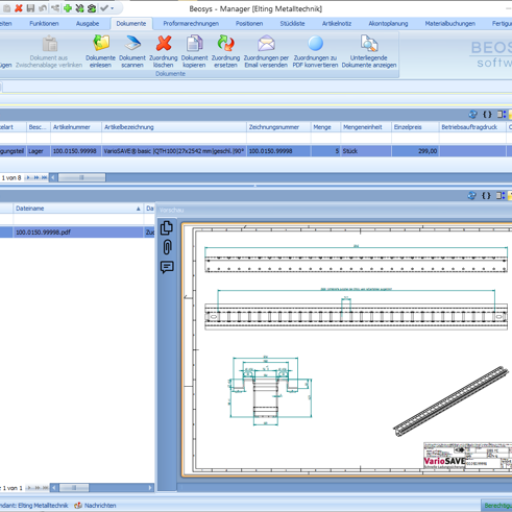The image size is (512, 512).
Task: Open the checkmark dropdown arrow in quick toolbar
Action: click(112, 8)
